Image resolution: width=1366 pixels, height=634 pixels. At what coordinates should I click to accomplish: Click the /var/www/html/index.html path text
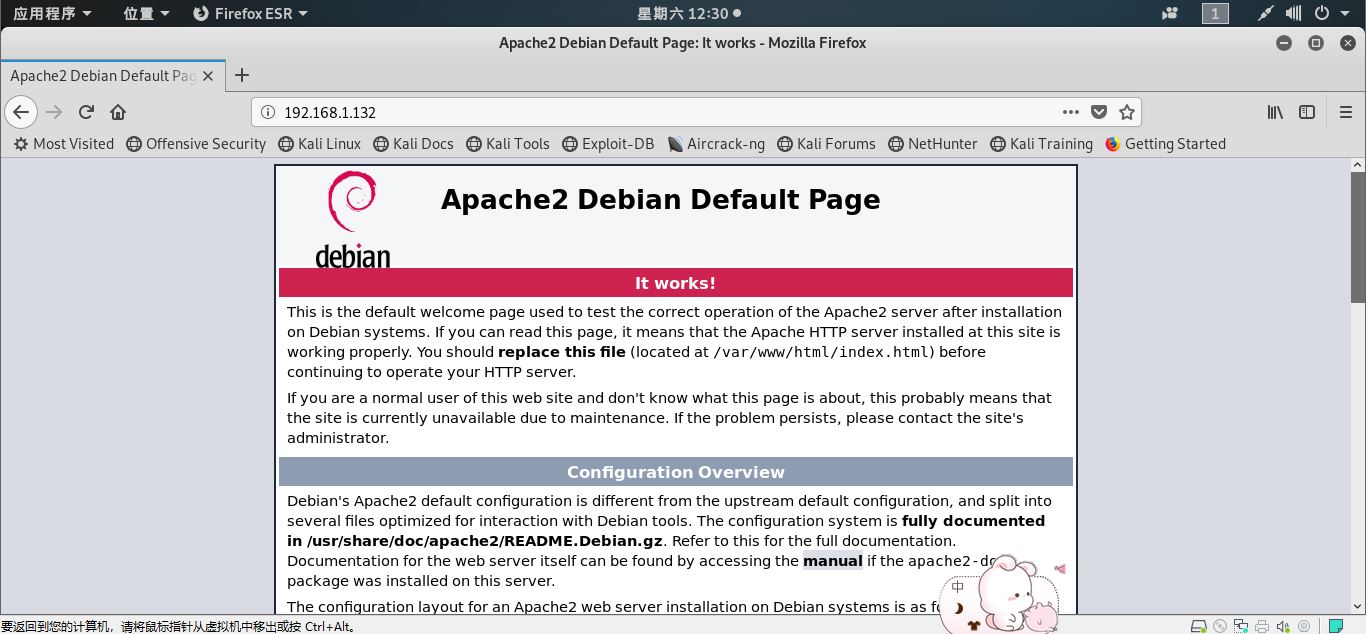coord(823,352)
